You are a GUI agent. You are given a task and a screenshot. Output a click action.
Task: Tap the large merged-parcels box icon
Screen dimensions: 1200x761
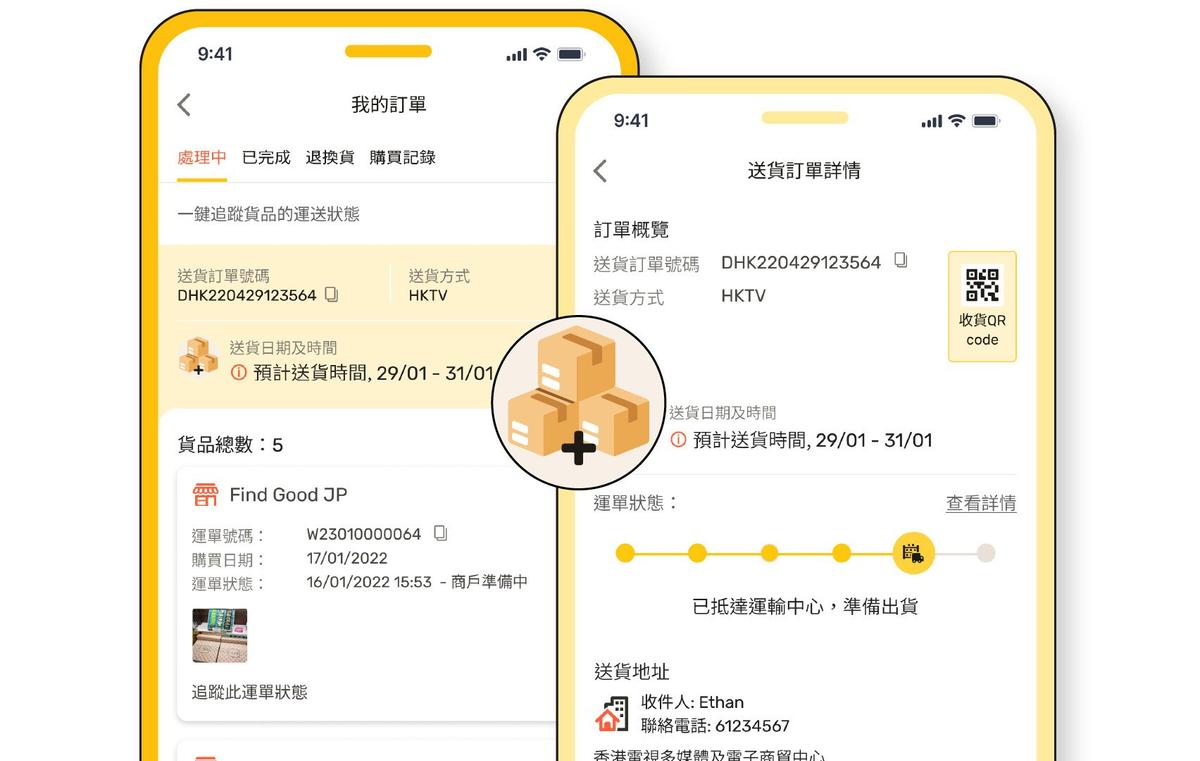click(x=578, y=403)
